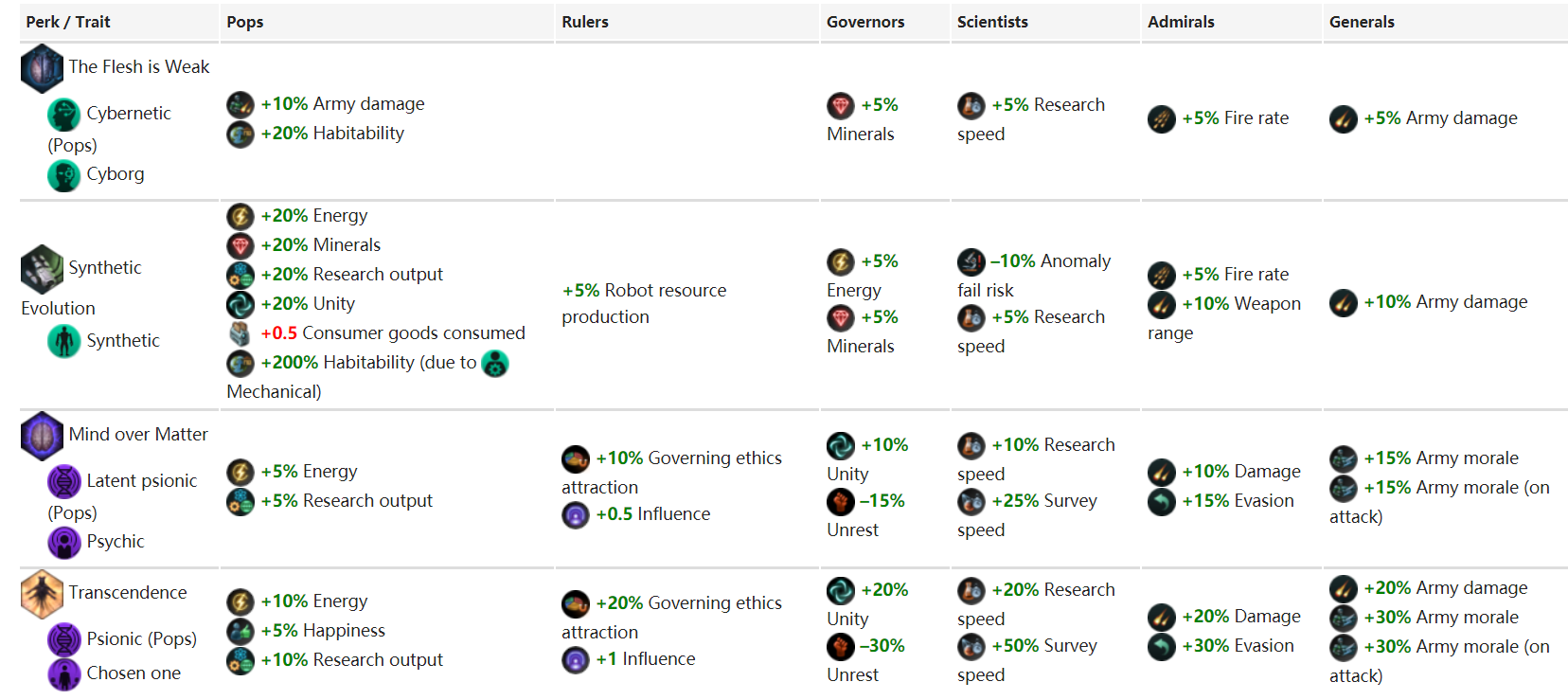Viewport: 1568px width, 700px height.
Task: Click the +20% Damage admirals text
Action: click(1241, 617)
